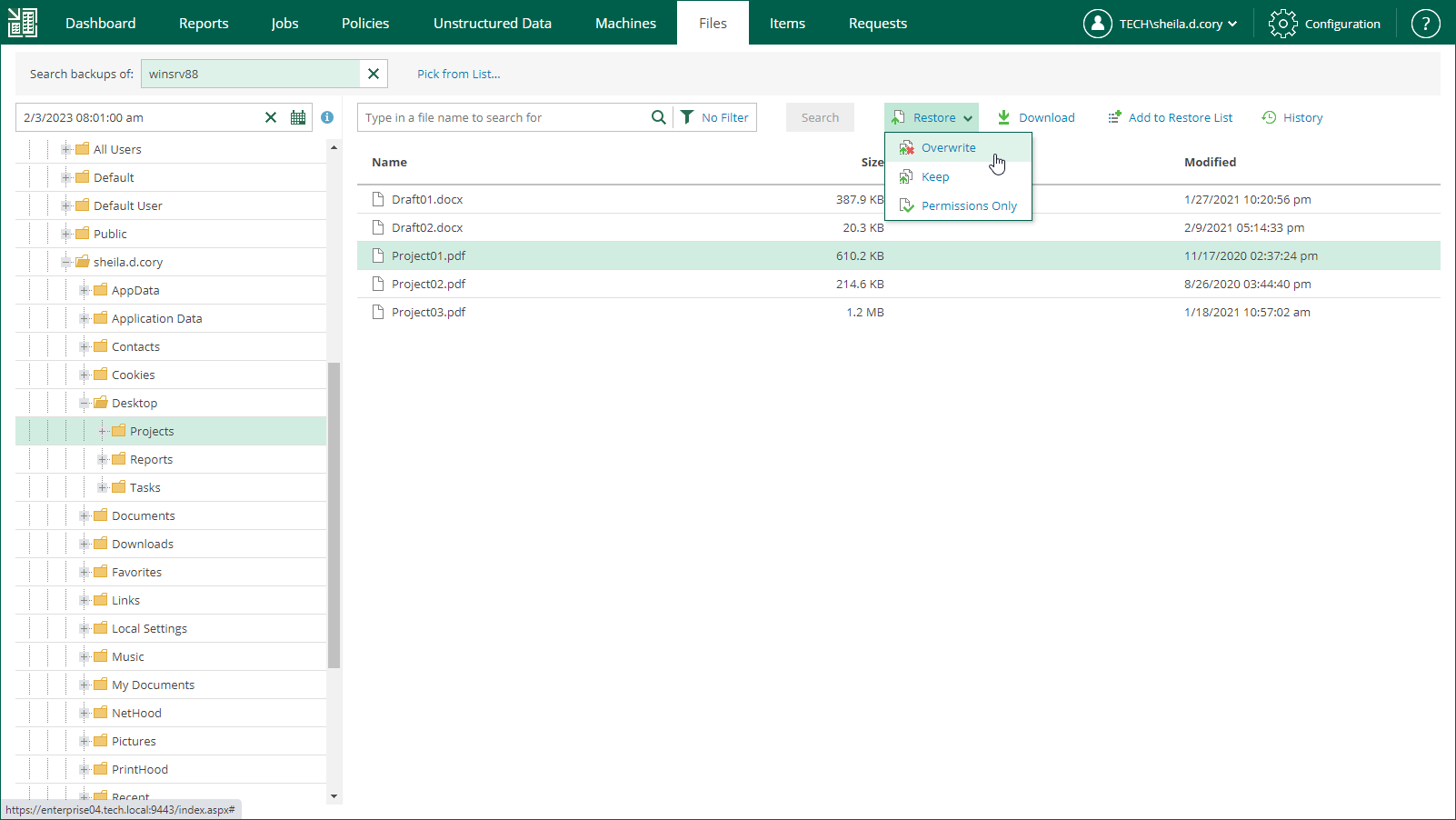Switch to the Machines tab
Screen dimensions: 1456x820
625,23
